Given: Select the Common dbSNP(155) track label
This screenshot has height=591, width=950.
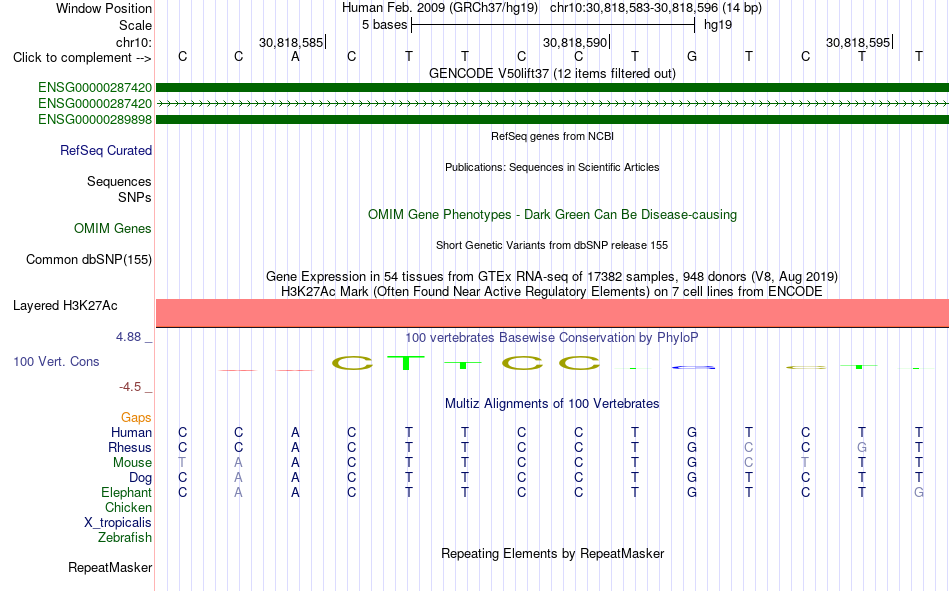Looking at the screenshot, I should click(x=89, y=259).
